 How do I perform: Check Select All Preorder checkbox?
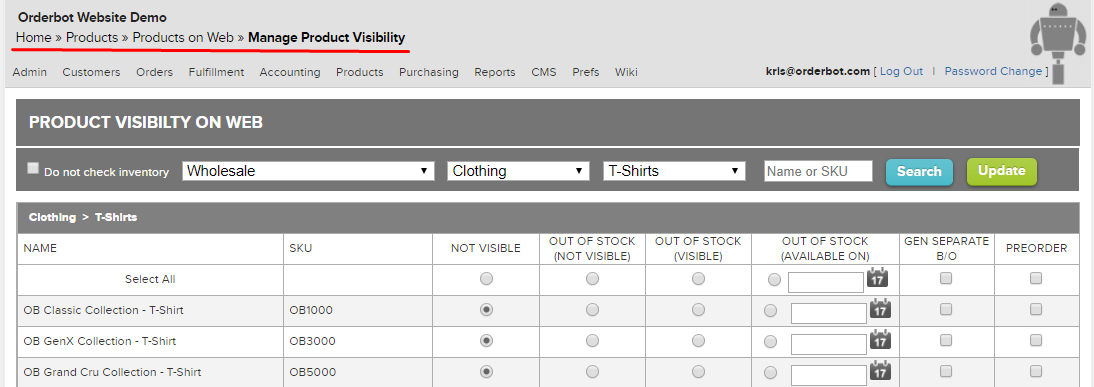point(1036,278)
